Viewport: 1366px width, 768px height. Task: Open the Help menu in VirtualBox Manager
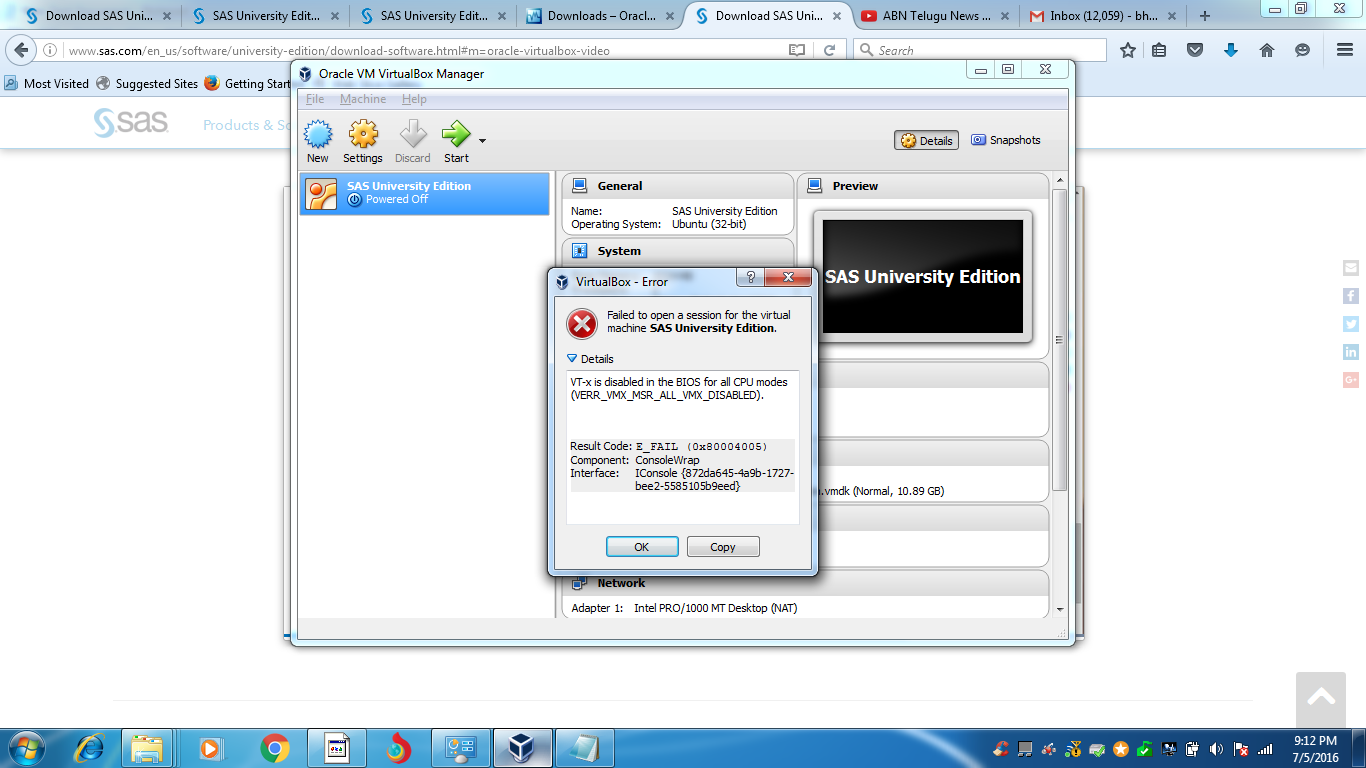coord(414,99)
